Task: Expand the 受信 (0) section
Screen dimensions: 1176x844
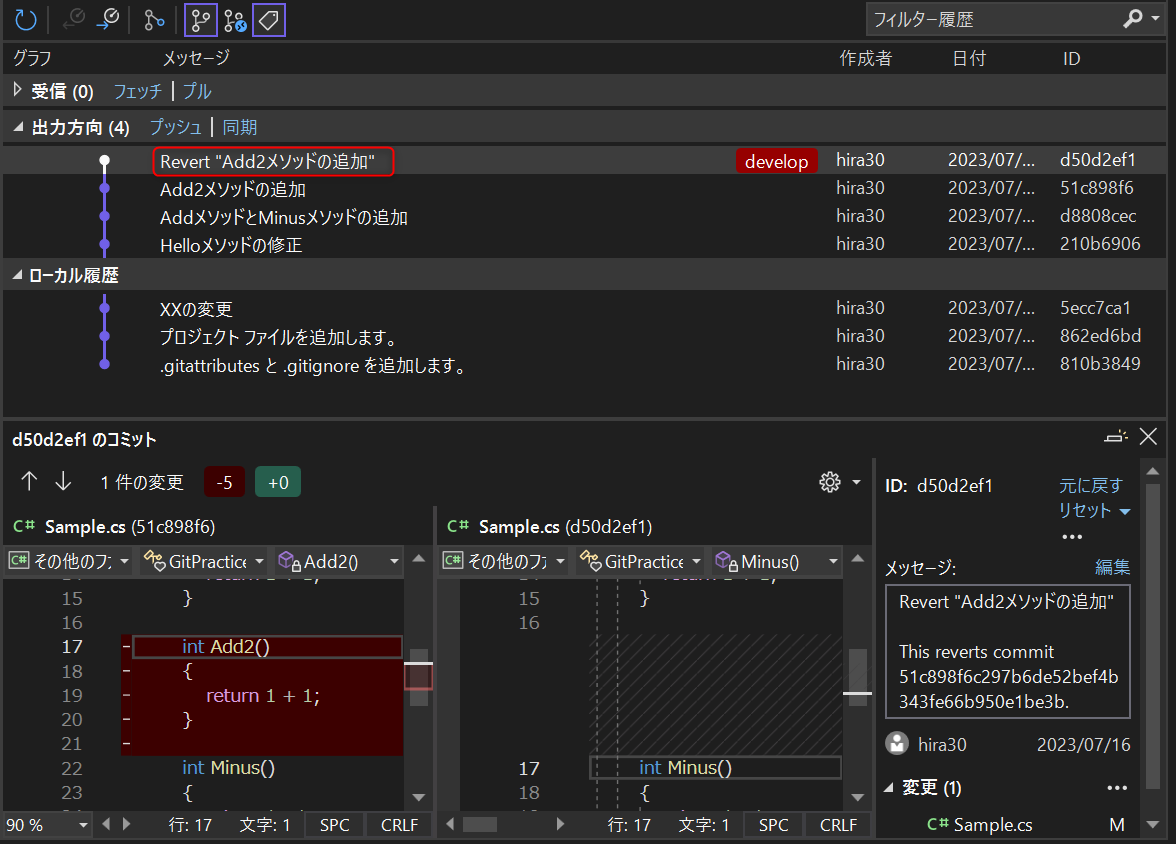Action: coord(17,90)
